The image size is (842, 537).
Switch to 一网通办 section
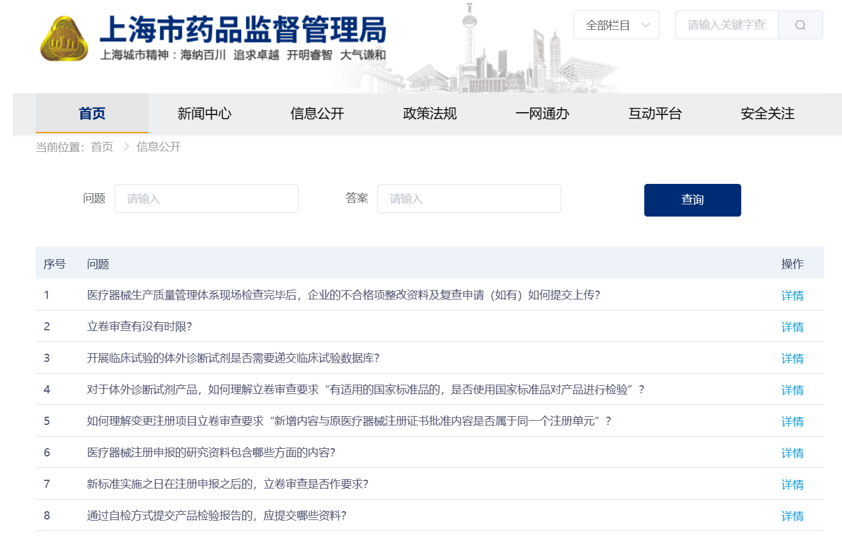[x=542, y=114]
